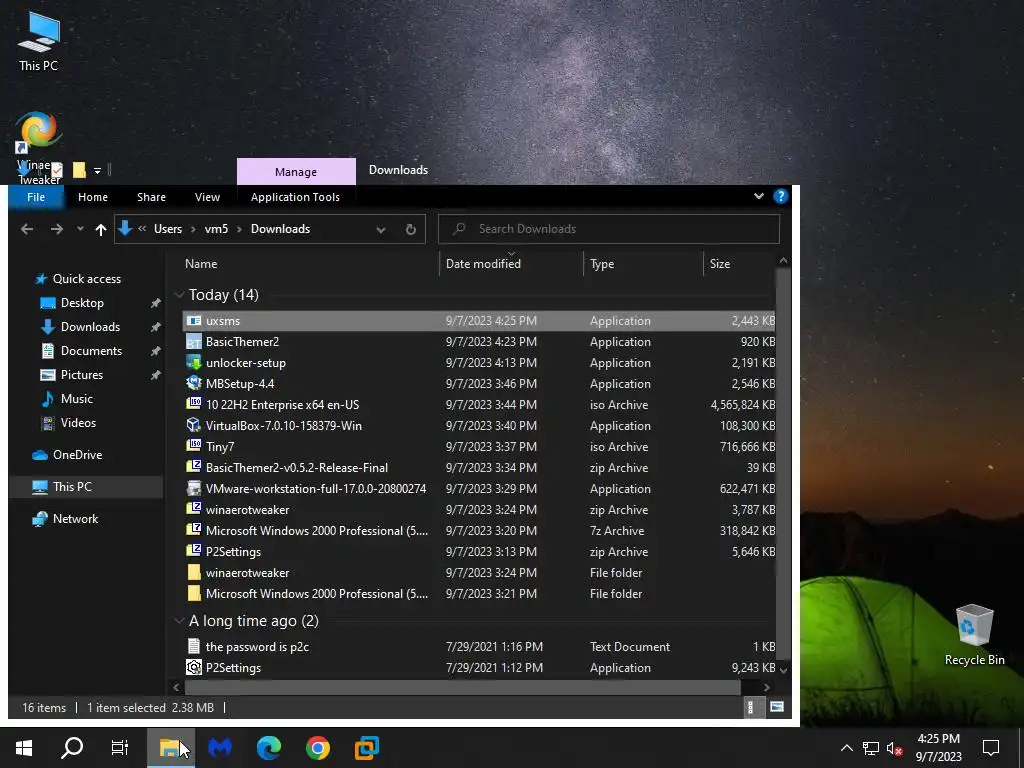Image resolution: width=1024 pixels, height=768 pixels.
Task: Click the unlocker-setup file icon
Action: 194,362
